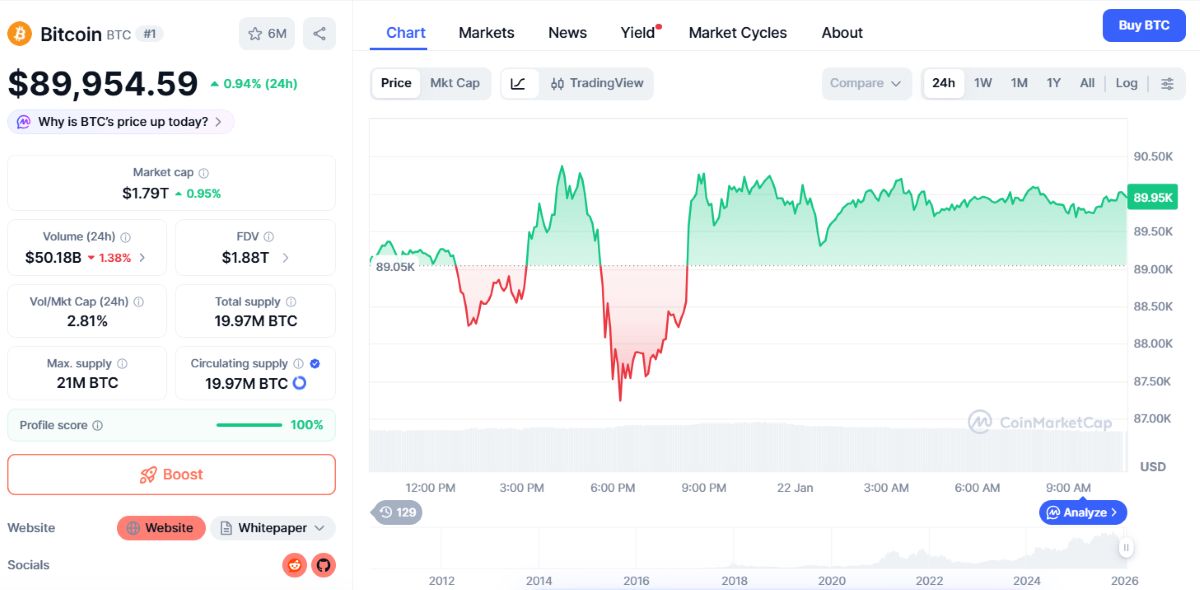This screenshot has width=1200, height=590.
Task: Click the $1.79T market cap value
Action: click(146, 193)
